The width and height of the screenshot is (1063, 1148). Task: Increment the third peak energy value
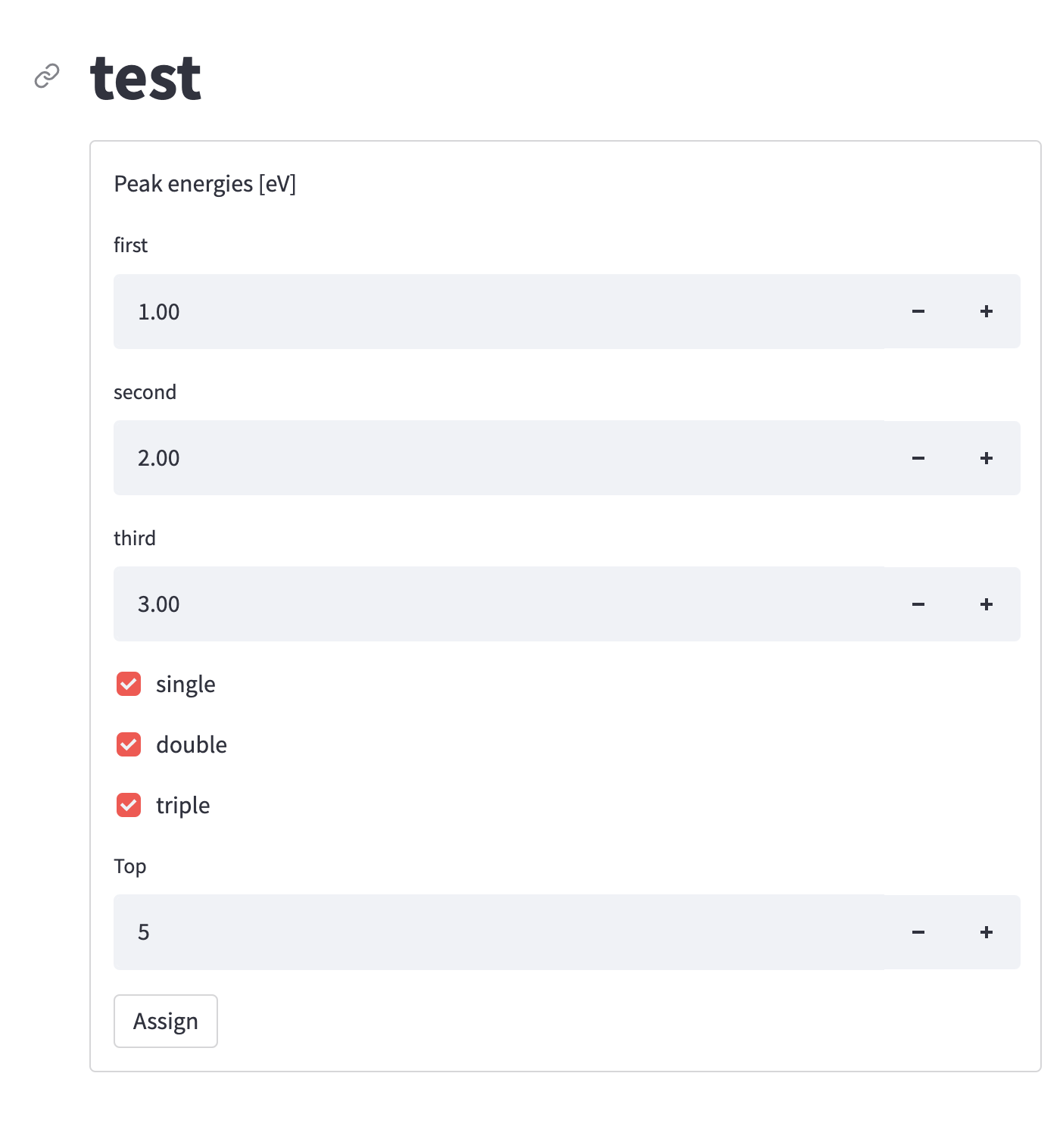pos(987,604)
